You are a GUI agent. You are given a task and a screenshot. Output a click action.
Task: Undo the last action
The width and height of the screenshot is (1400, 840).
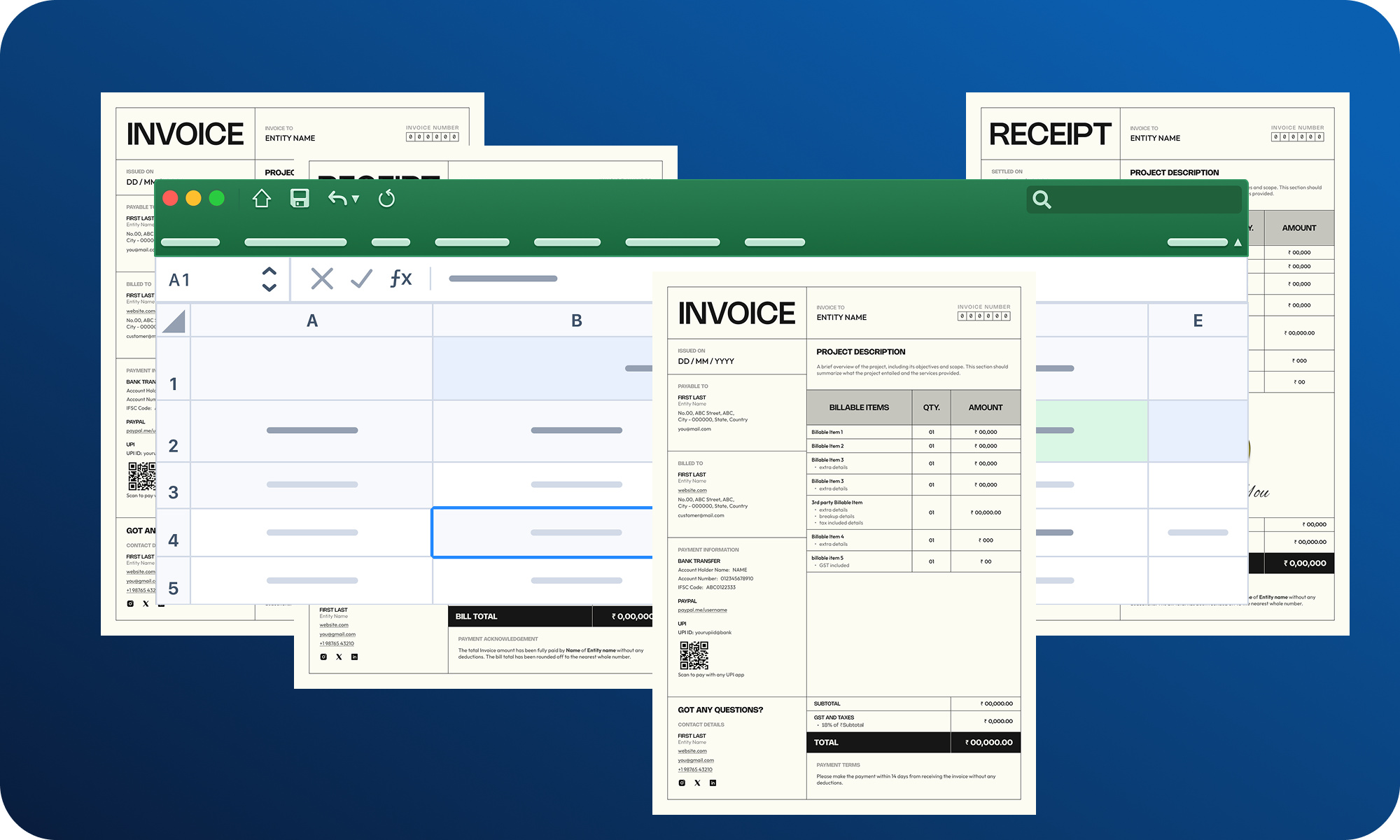pyautogui.click(x=338, y=199)
